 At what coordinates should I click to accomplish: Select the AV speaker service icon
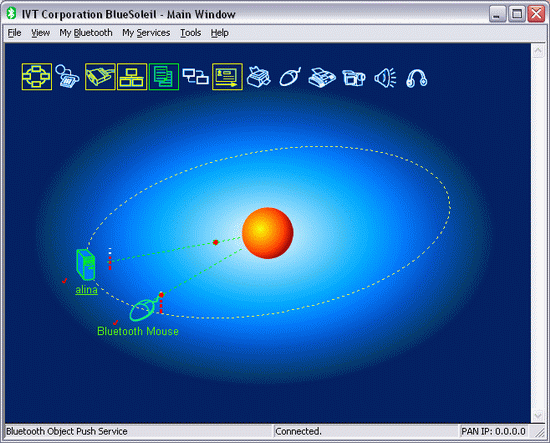point(385,77)
